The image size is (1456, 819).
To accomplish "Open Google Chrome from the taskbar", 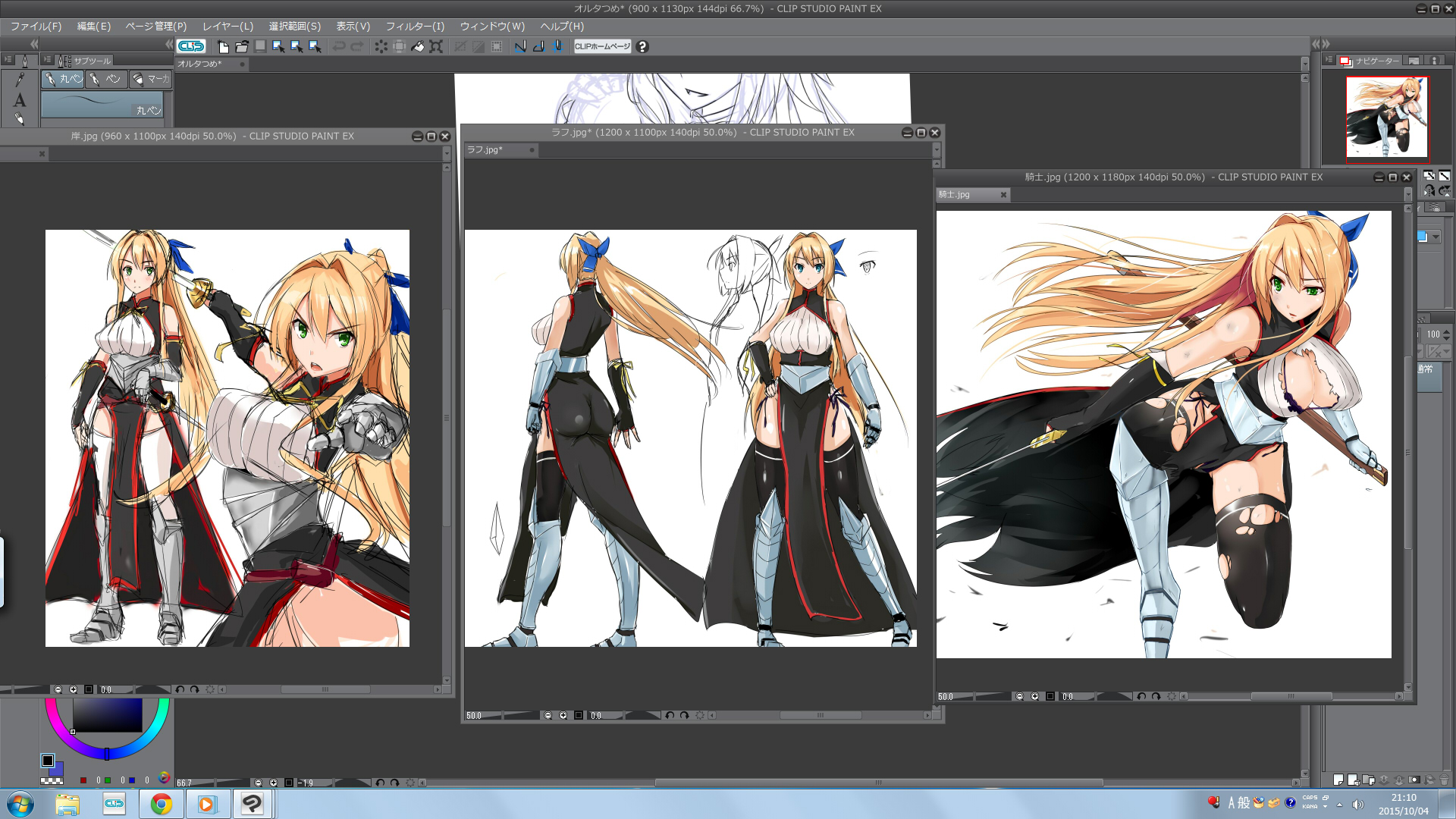I will pyautogui.click(x=161, y=804).
